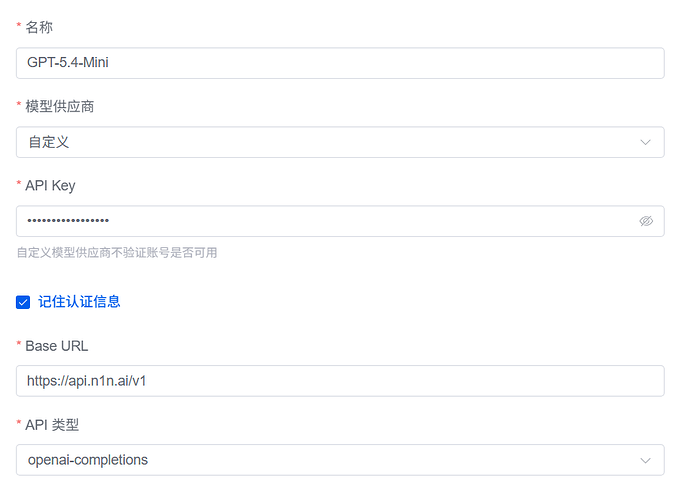Expand the API 类型 dropdown arrow
Viewport: 690px width, 482px height.
(x=646, y=460)
